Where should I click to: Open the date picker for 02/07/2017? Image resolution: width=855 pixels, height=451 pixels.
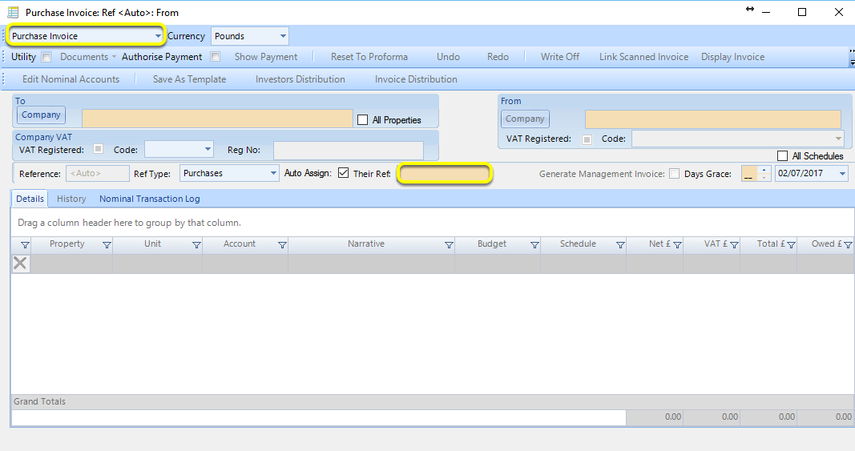click(842, 173)
